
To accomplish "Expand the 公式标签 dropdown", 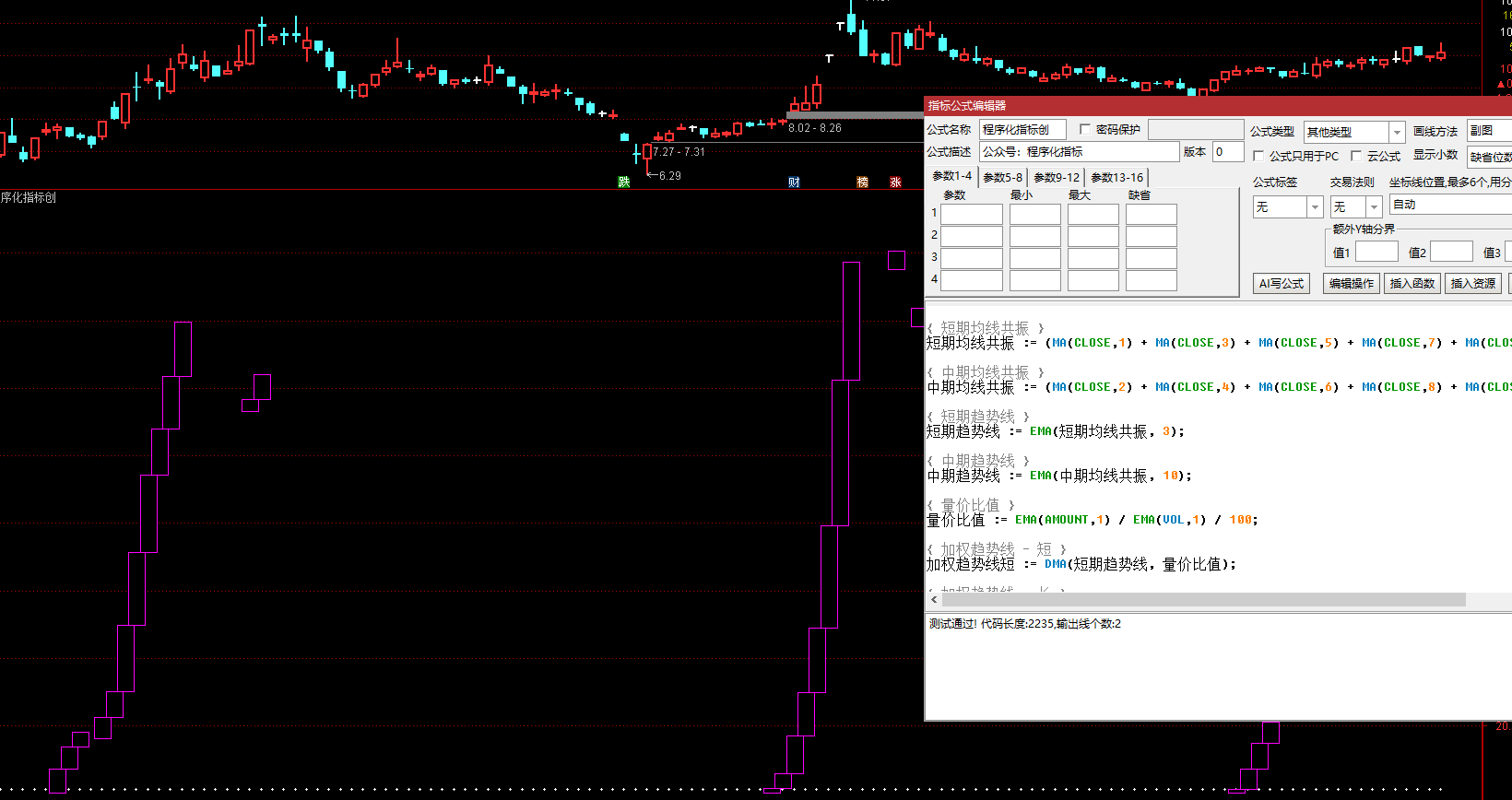I will click(x=1316, y=207).
